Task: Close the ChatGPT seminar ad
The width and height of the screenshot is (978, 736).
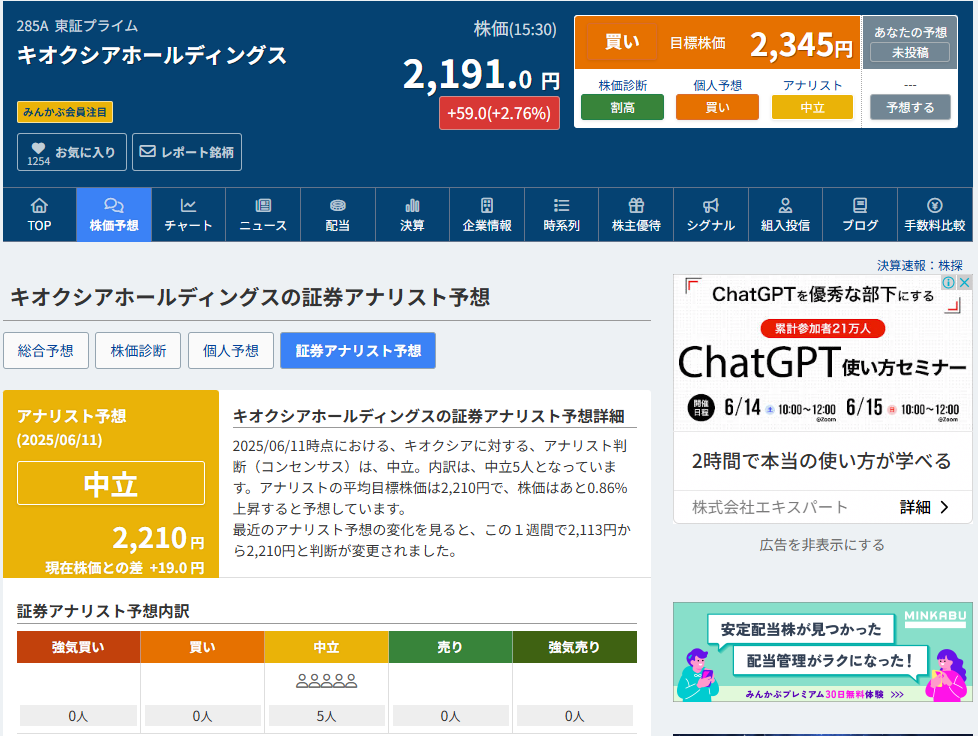Action: 964,283
